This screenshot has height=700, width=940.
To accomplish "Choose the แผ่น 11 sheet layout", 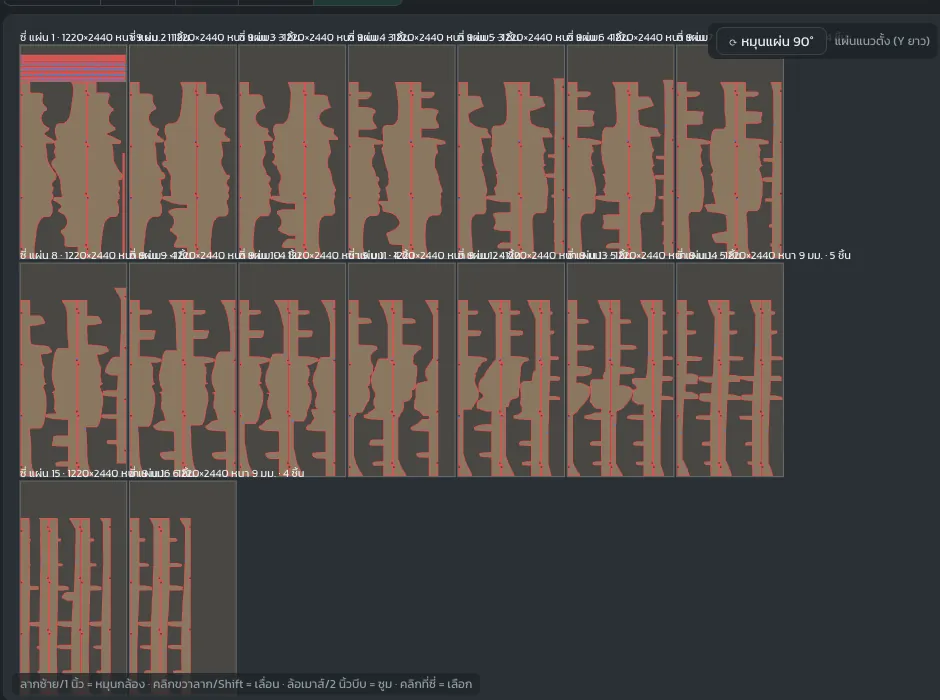I will coord(402,370).
